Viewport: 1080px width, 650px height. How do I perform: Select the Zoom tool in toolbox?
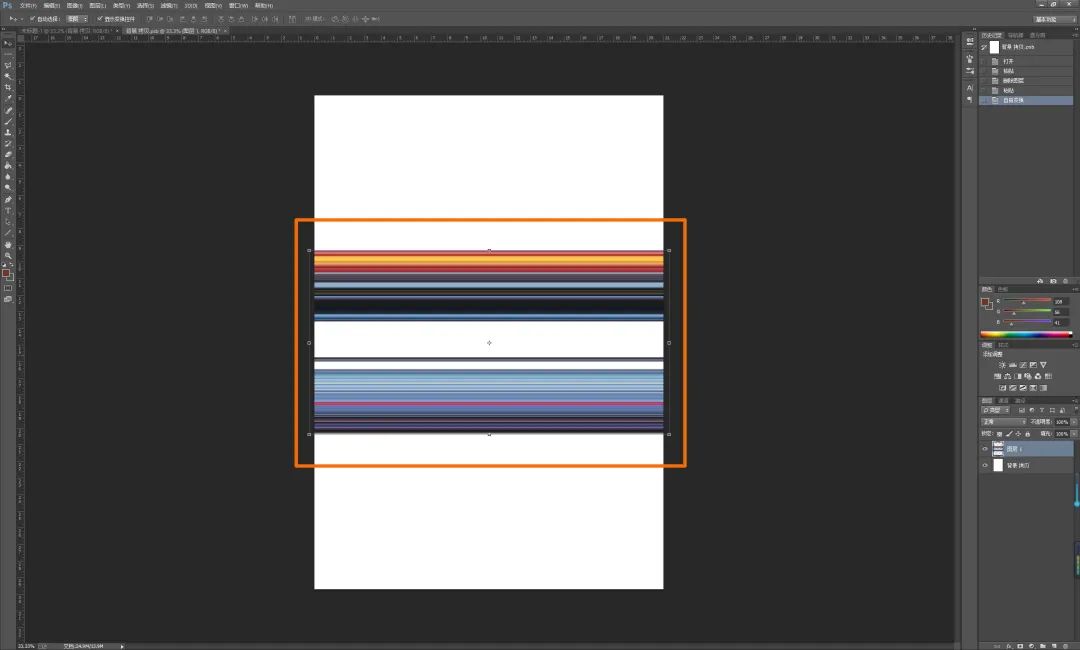(8, 255)
